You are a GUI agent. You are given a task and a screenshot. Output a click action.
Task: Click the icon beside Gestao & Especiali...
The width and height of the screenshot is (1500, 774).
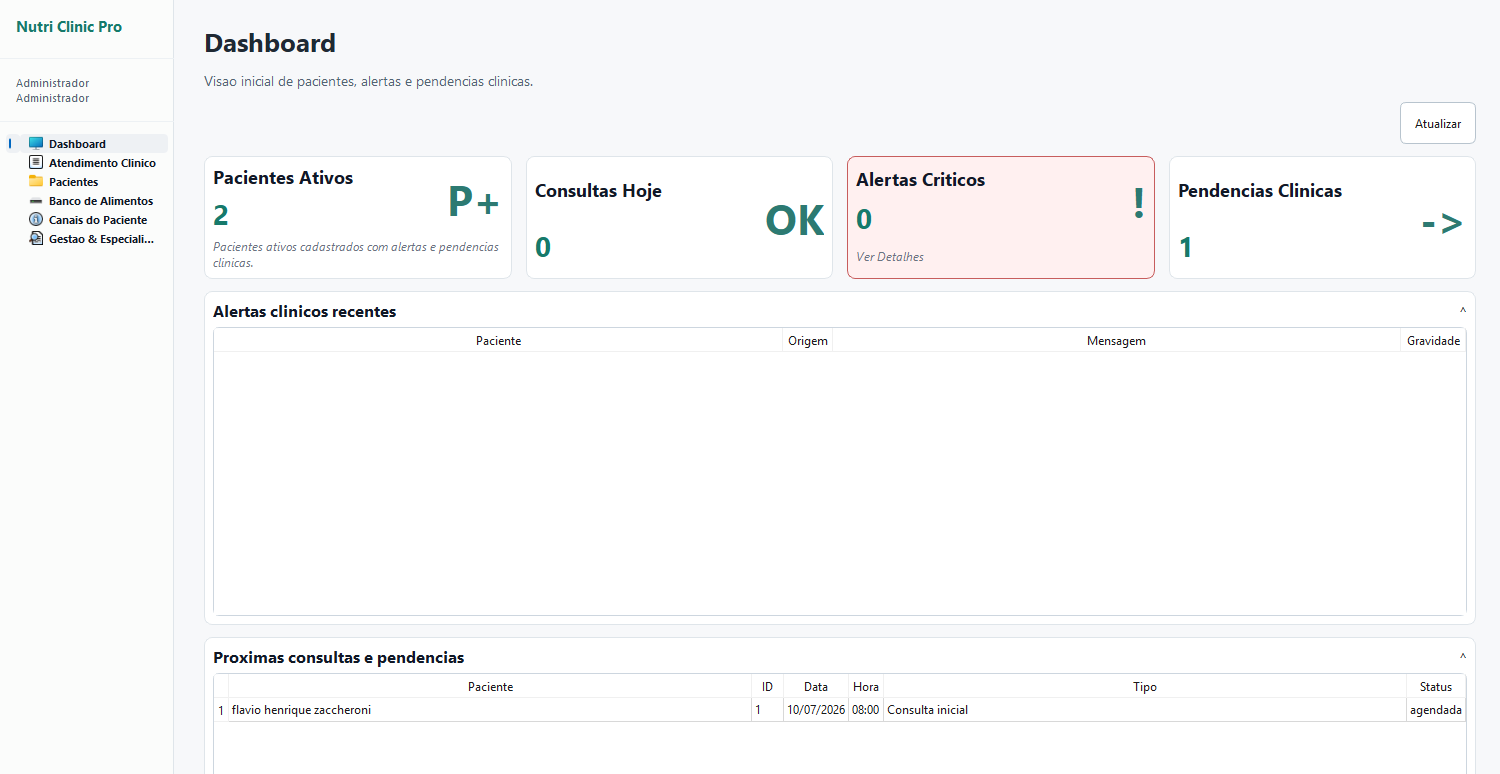pos(36,238)
